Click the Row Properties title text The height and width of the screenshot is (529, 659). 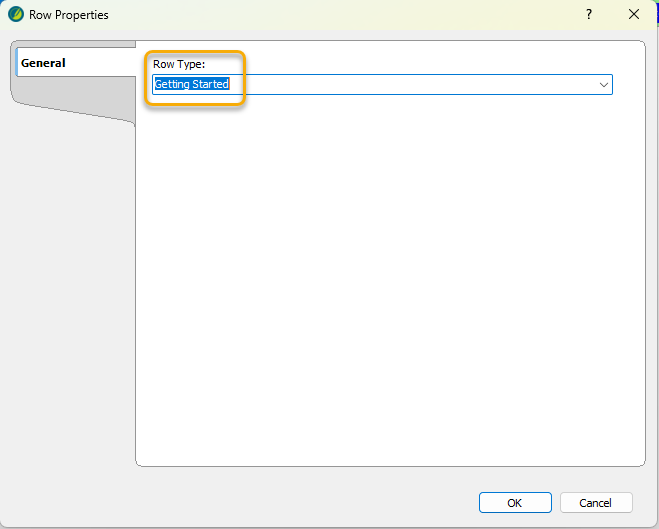pyautogui.click(x=69, y=15)
